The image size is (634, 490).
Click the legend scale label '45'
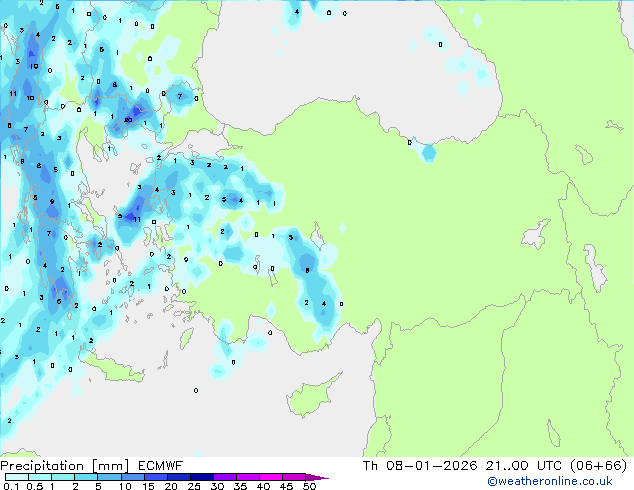pos(286,486)
